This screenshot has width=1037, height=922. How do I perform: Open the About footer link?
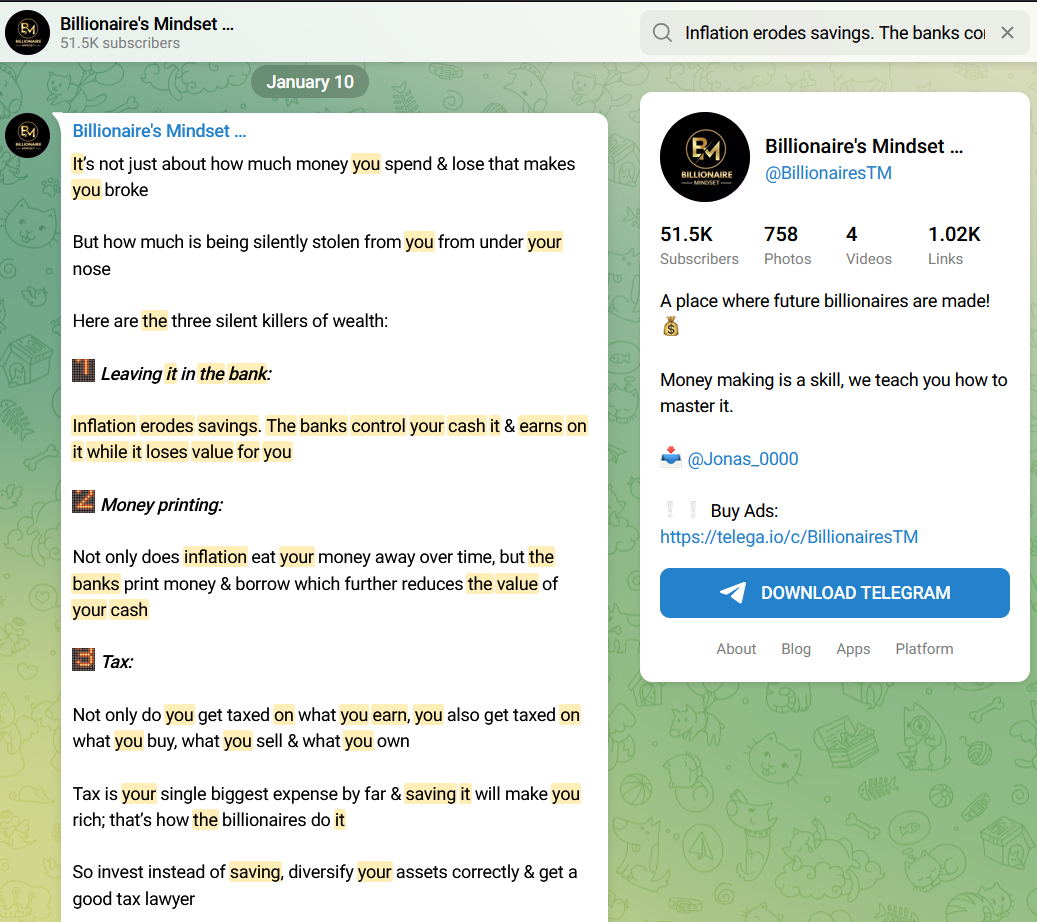pos(736,649)
